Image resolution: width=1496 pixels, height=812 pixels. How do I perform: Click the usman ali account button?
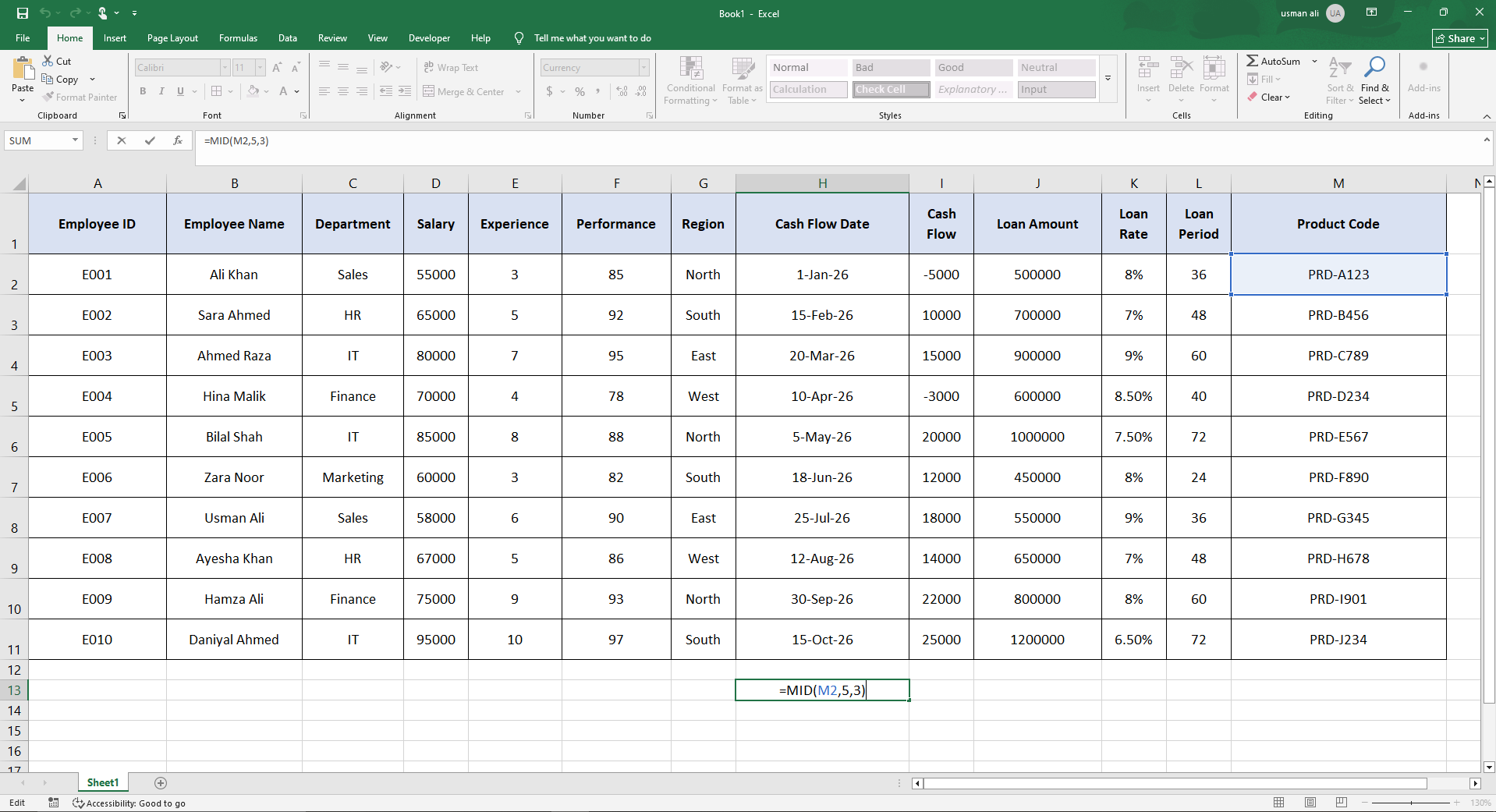point(1312,13)
